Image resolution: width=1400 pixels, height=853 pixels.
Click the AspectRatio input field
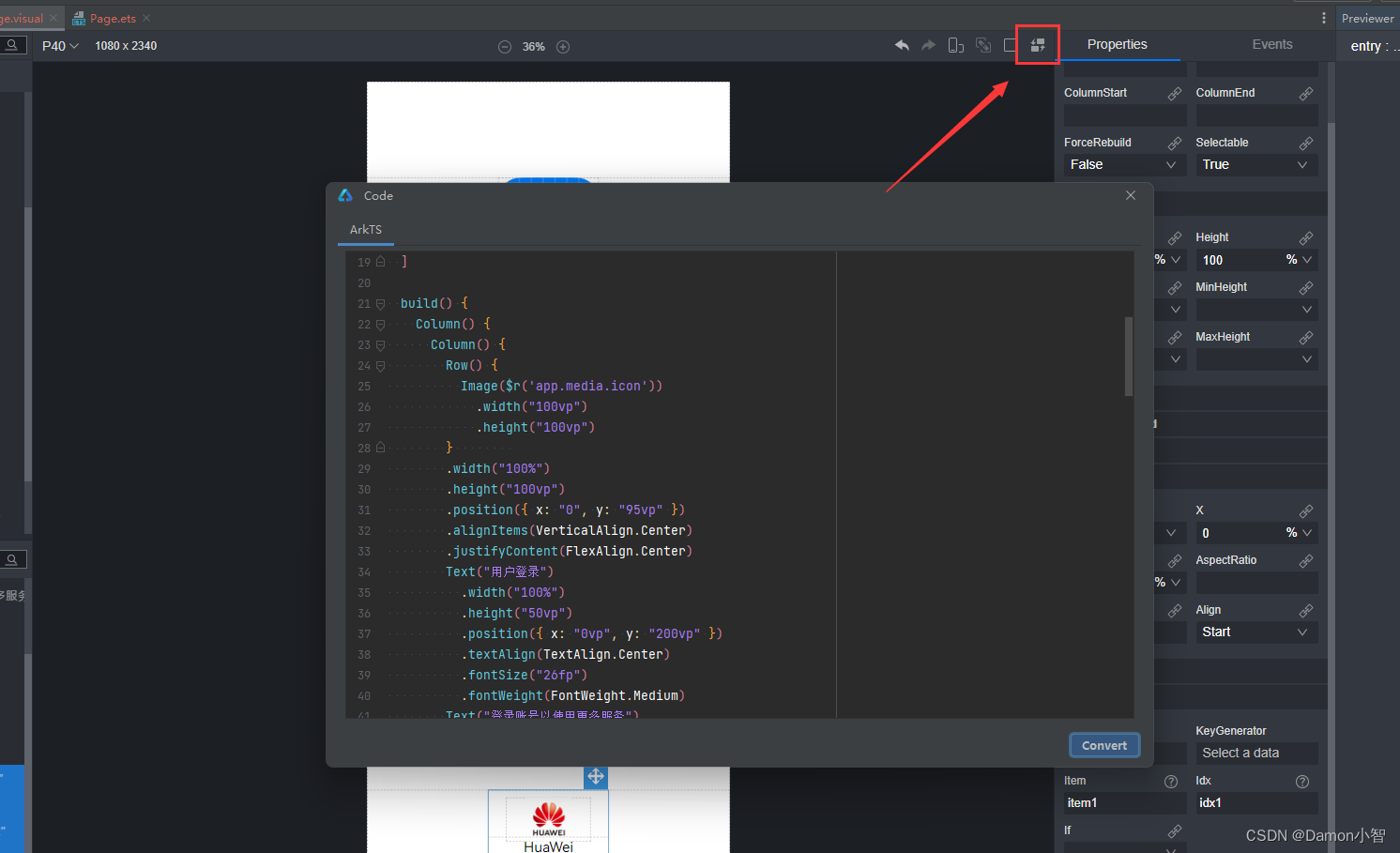(1256, 583)
